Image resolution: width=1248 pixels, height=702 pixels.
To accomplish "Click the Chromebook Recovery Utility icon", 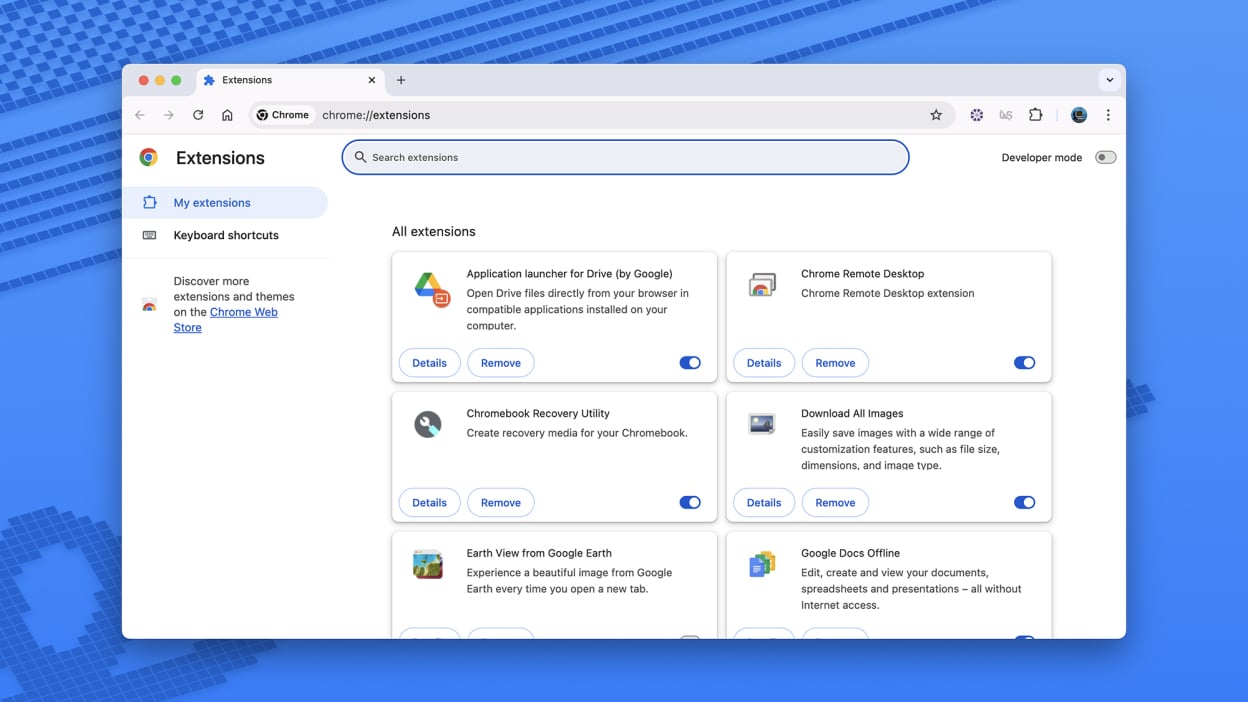I will (x=428, y=425).
